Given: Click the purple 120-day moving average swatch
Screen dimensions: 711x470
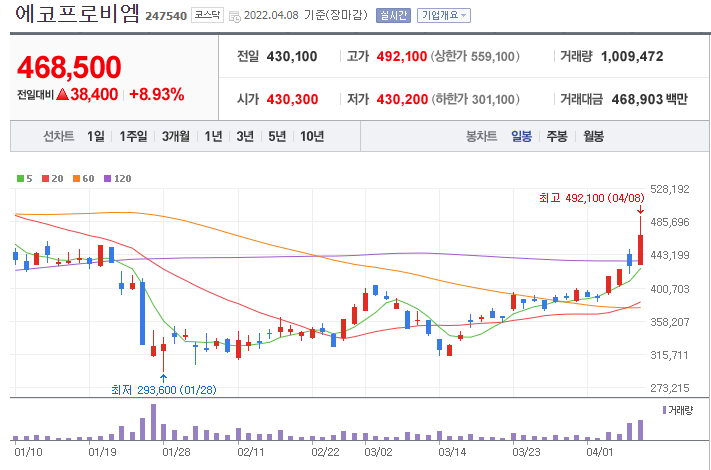Looking at the screenshot, I should coord(107,179).
